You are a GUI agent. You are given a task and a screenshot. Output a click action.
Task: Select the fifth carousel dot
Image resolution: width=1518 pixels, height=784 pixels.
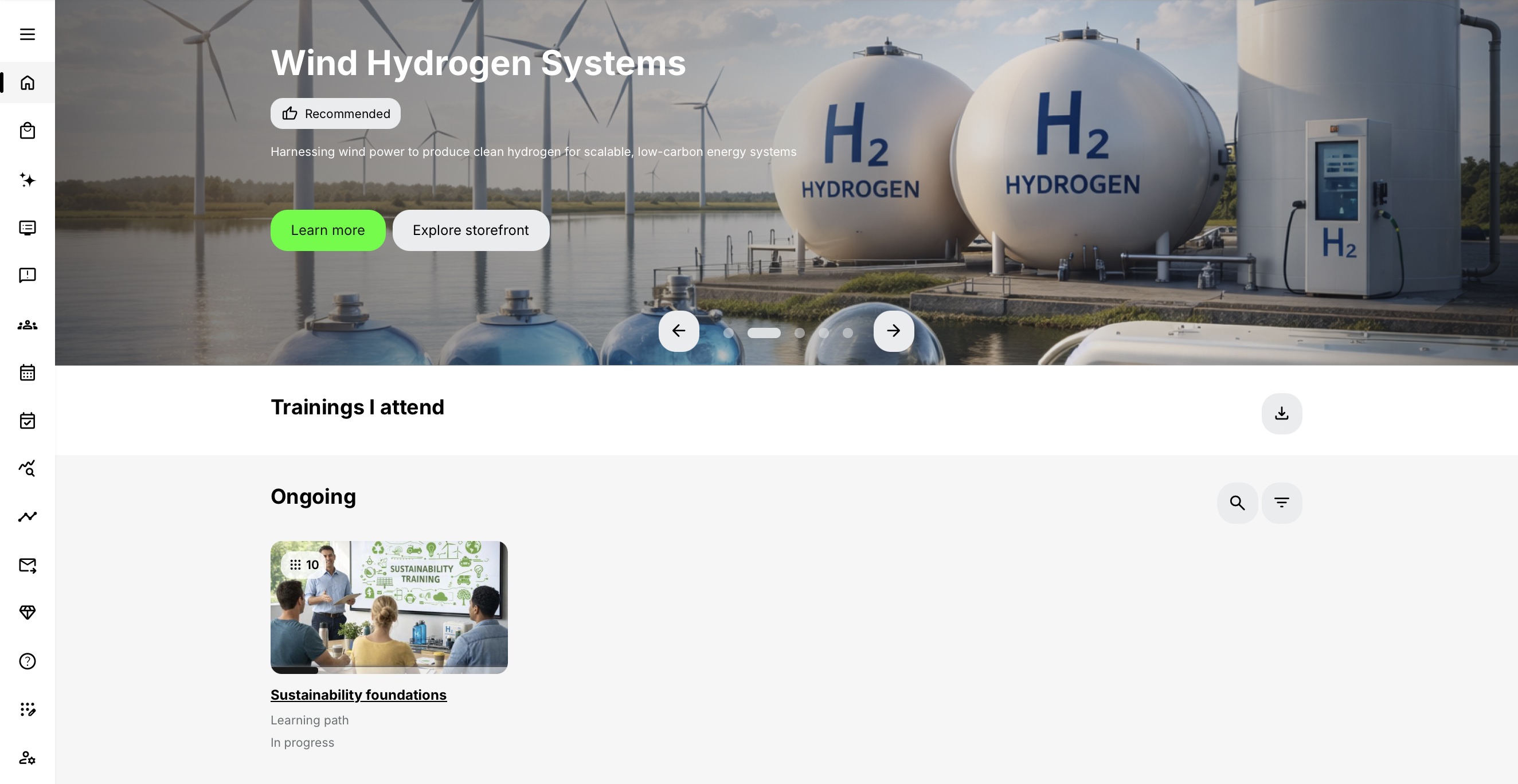847,333
